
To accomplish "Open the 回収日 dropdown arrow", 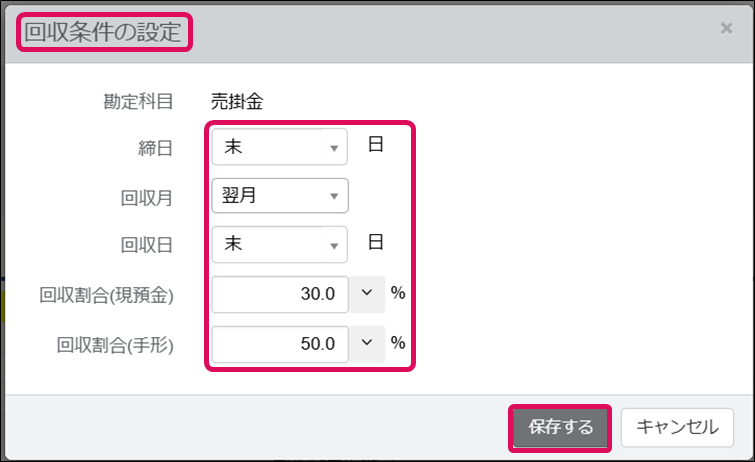I will (x=334, y=246).
